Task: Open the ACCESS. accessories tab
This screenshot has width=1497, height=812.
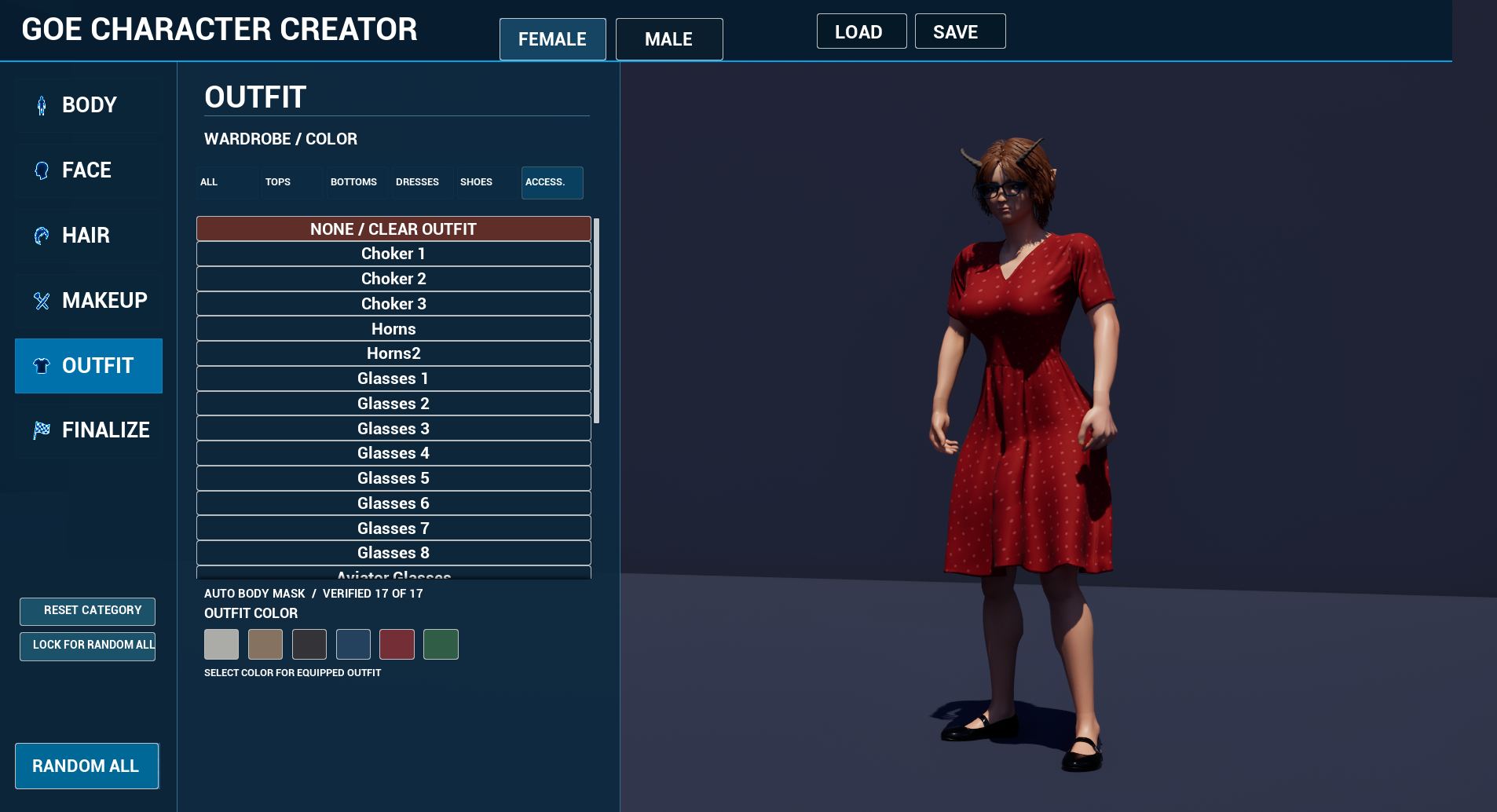Action: [552, 182]
